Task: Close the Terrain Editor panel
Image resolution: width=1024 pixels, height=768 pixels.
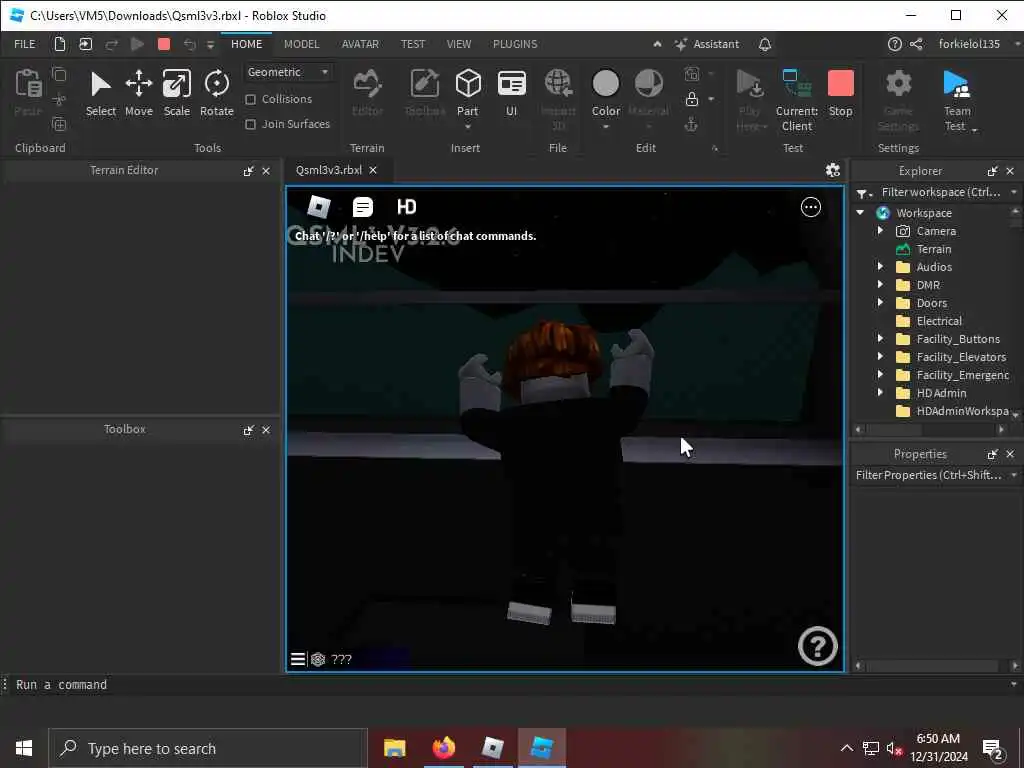Action: click(266, 171)
